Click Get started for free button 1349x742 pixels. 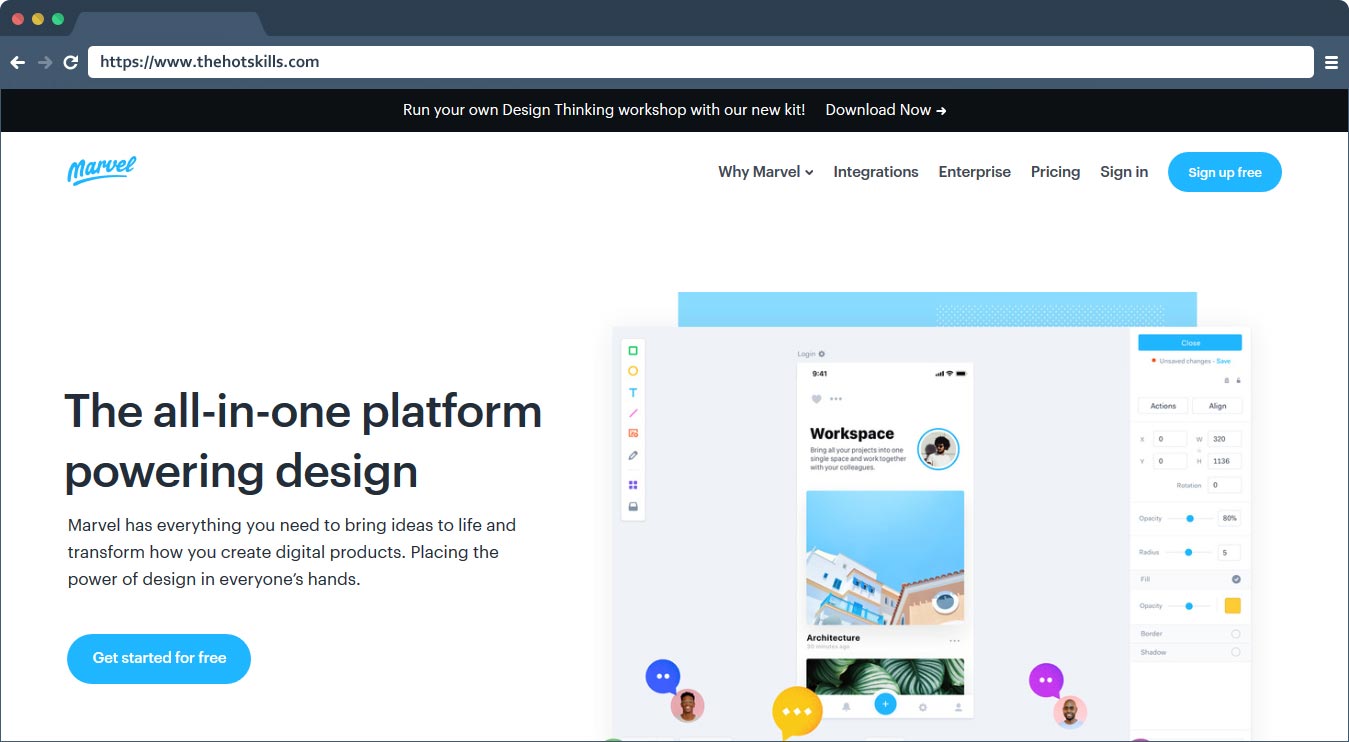pos(159,658)
